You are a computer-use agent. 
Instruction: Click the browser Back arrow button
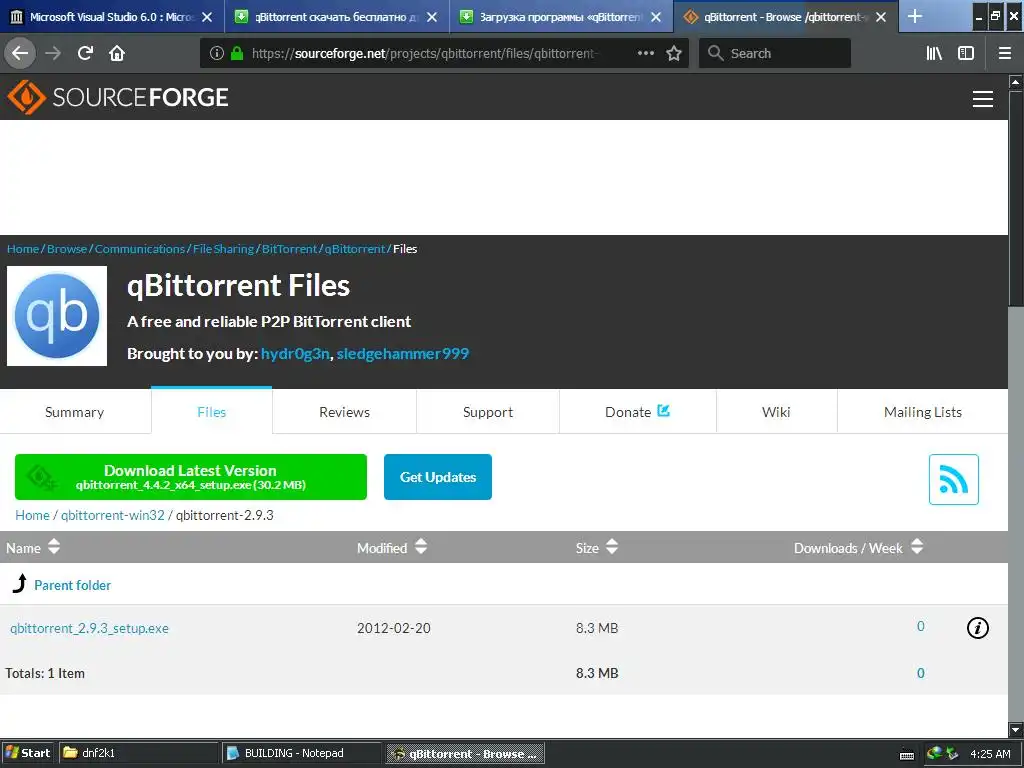pos(20,53)
